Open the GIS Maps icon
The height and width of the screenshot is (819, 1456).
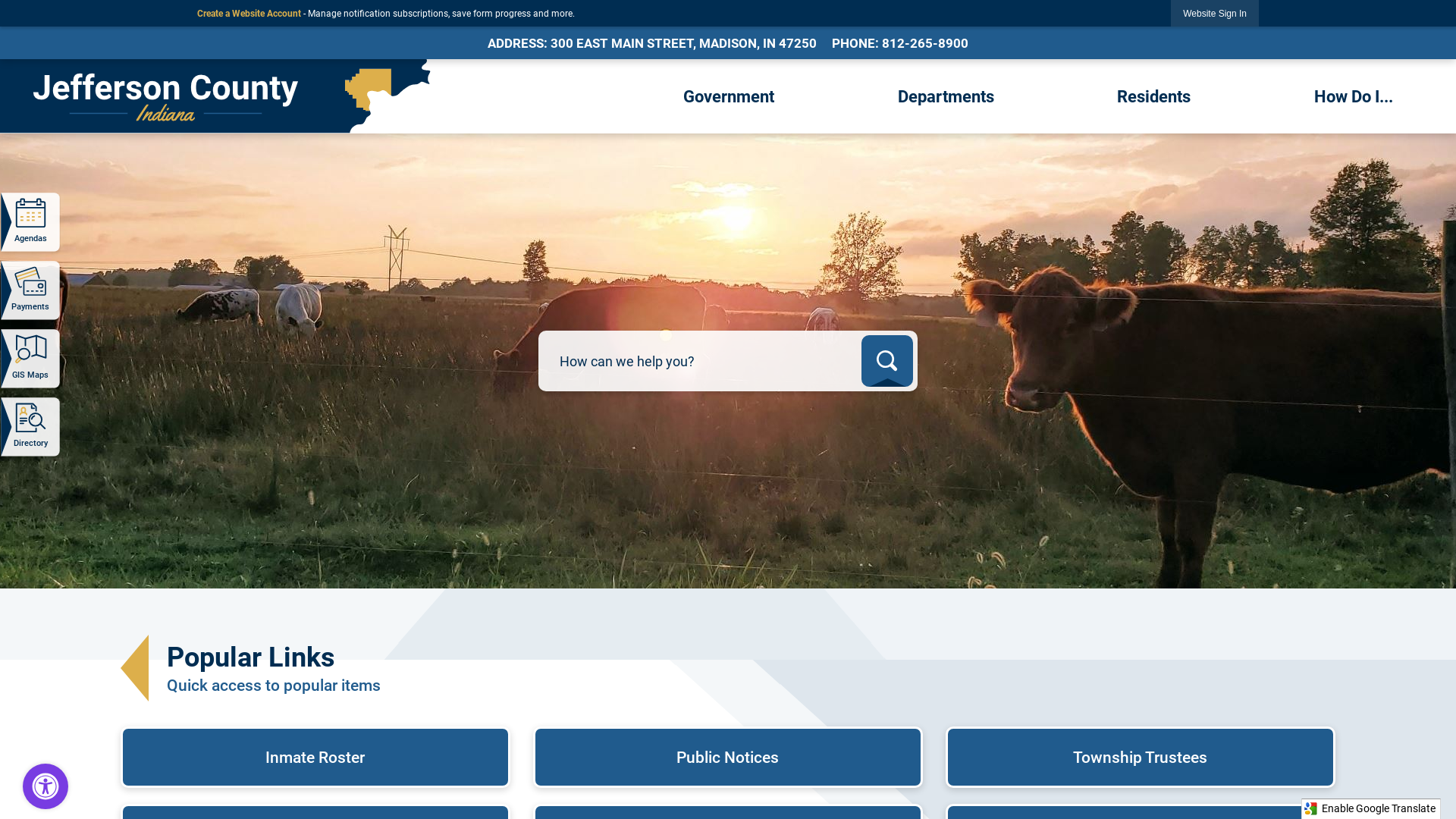pyautogui.click(x=30, y=358)
